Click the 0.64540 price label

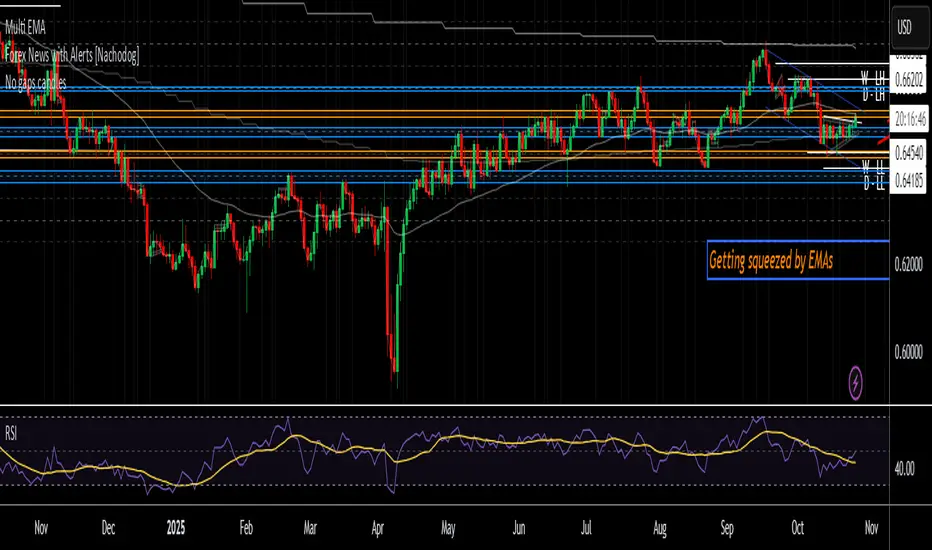click(x=909, y=153)
